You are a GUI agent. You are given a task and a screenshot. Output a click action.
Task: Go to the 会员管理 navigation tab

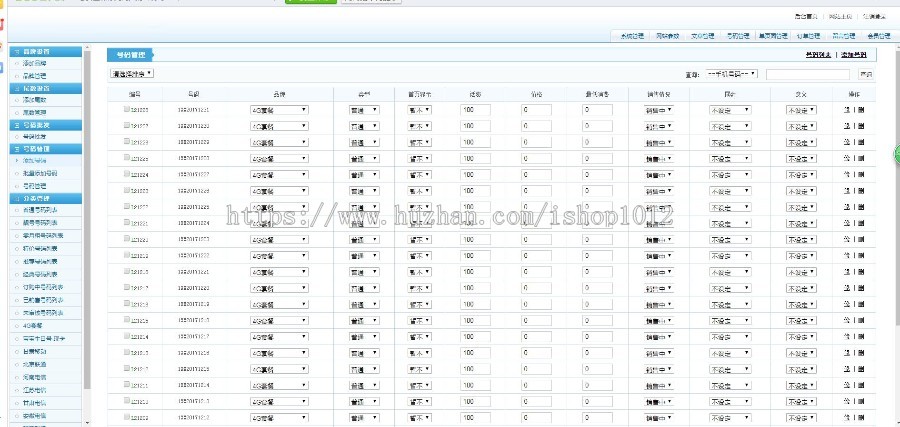click(879, 36)
